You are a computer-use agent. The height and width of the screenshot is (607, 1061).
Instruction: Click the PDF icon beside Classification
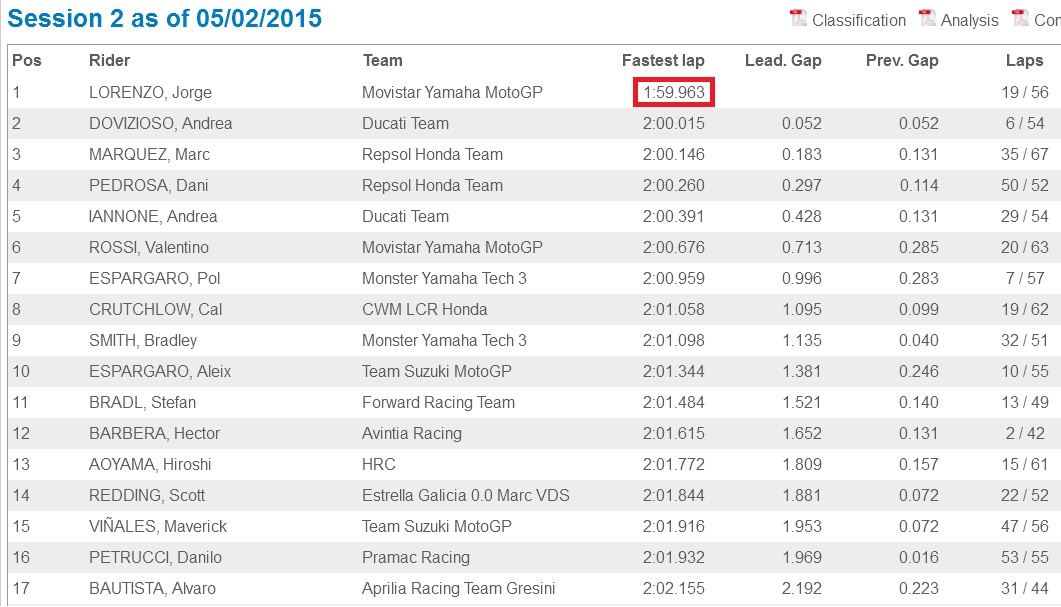click(x=798, y=18)
